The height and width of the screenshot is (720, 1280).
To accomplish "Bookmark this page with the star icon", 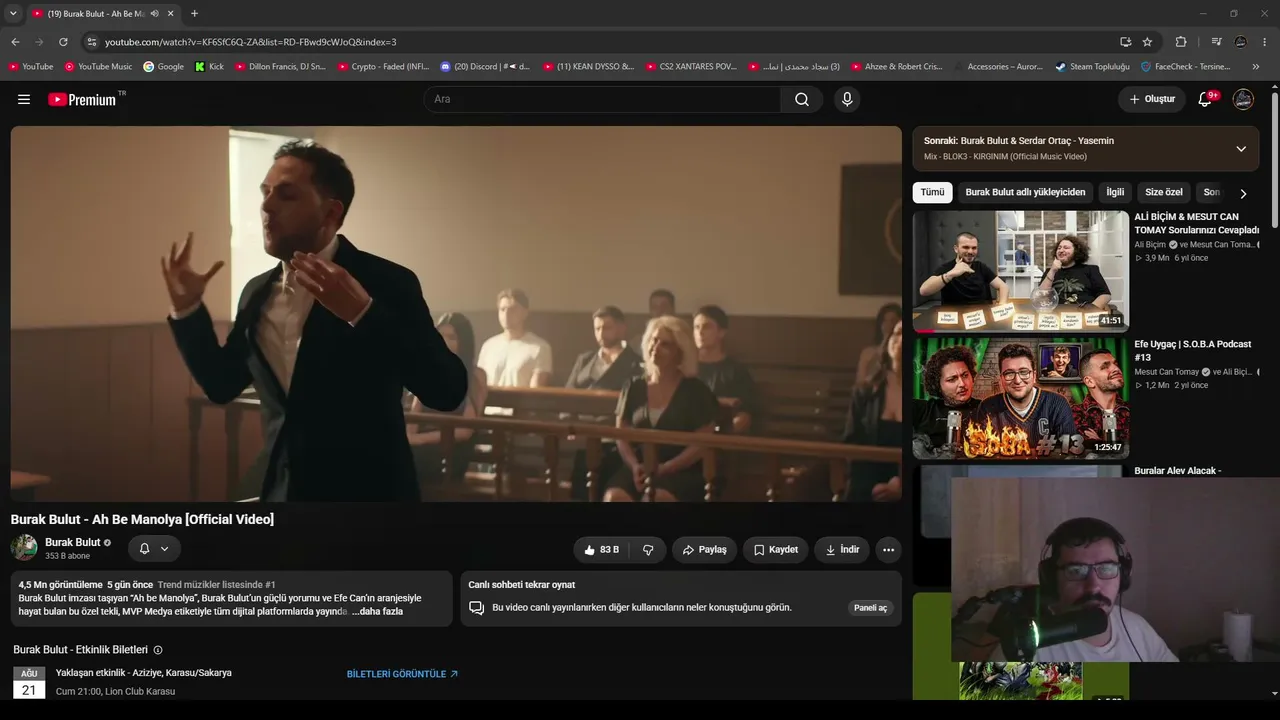I will [x=1147, y=42].
